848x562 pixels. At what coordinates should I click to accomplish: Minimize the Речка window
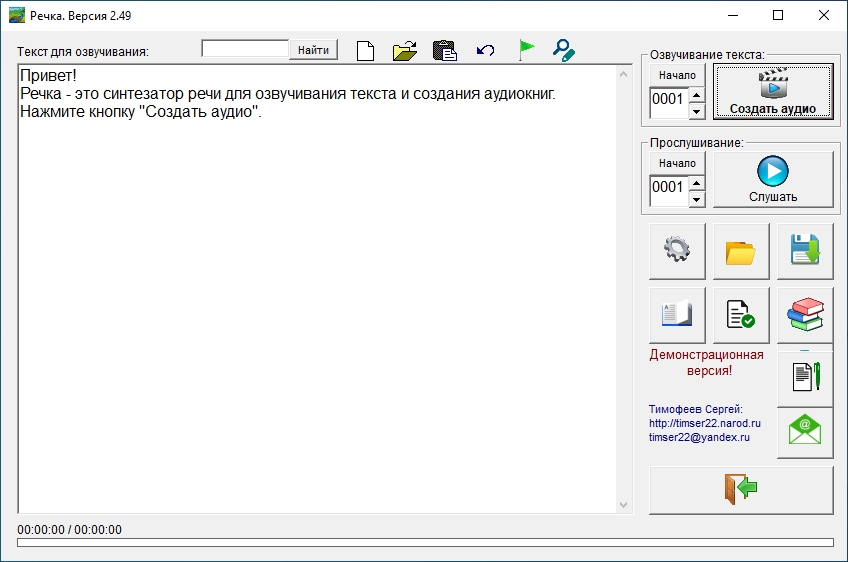(733, 15)
